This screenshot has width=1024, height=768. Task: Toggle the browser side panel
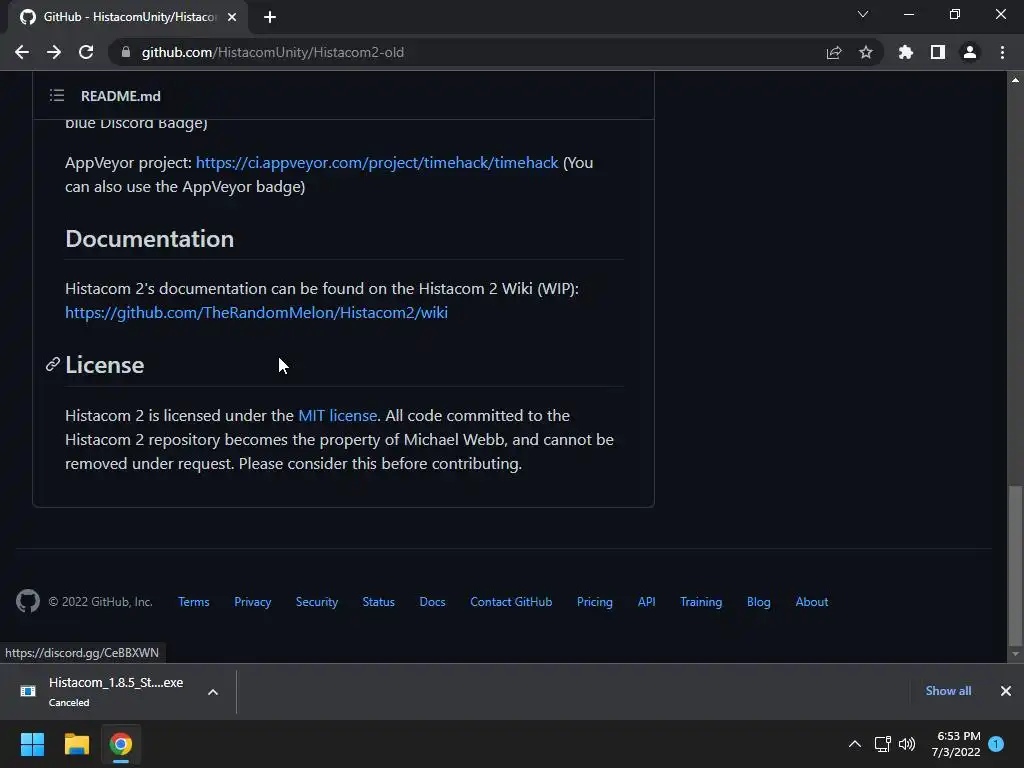[938, 52]
